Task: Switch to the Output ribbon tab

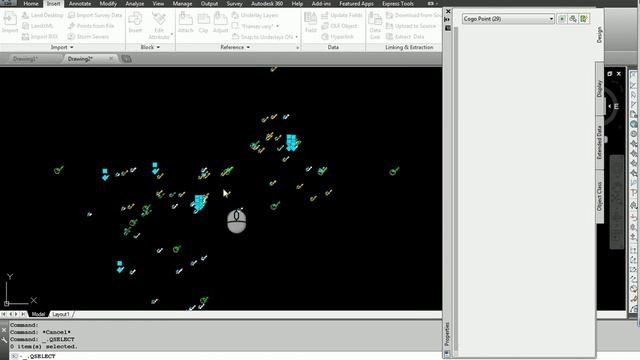Action: pos(209,4)
